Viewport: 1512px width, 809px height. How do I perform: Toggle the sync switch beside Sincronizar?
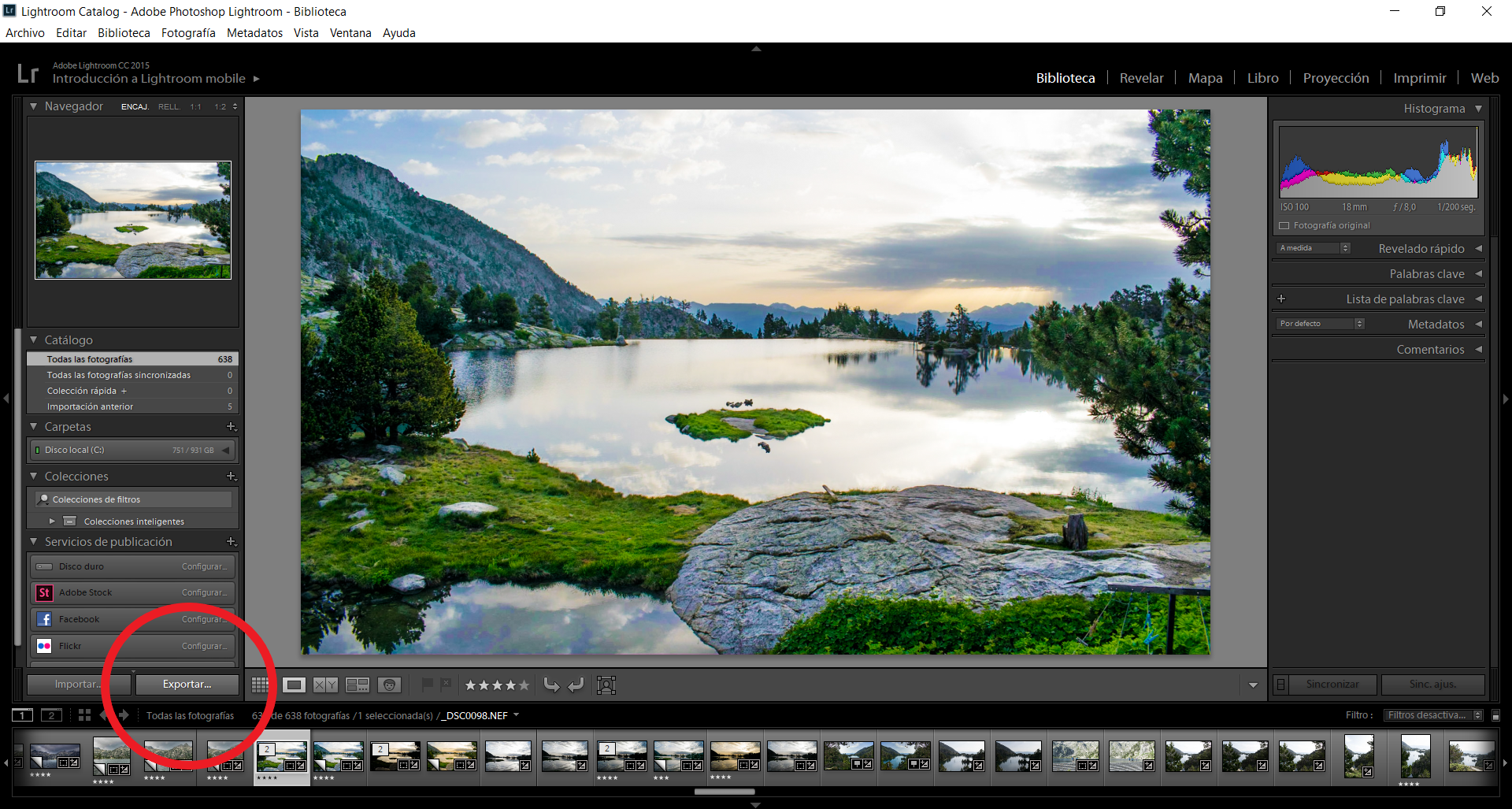coord(1281,685)
